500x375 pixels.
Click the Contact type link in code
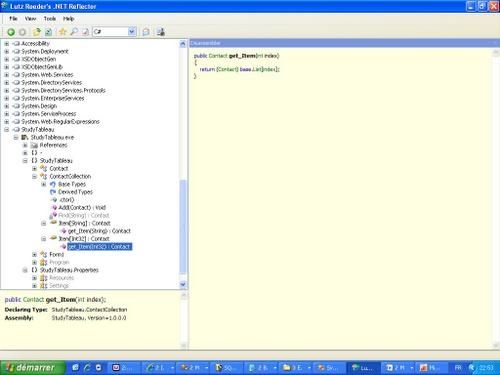tap(218, 56)
